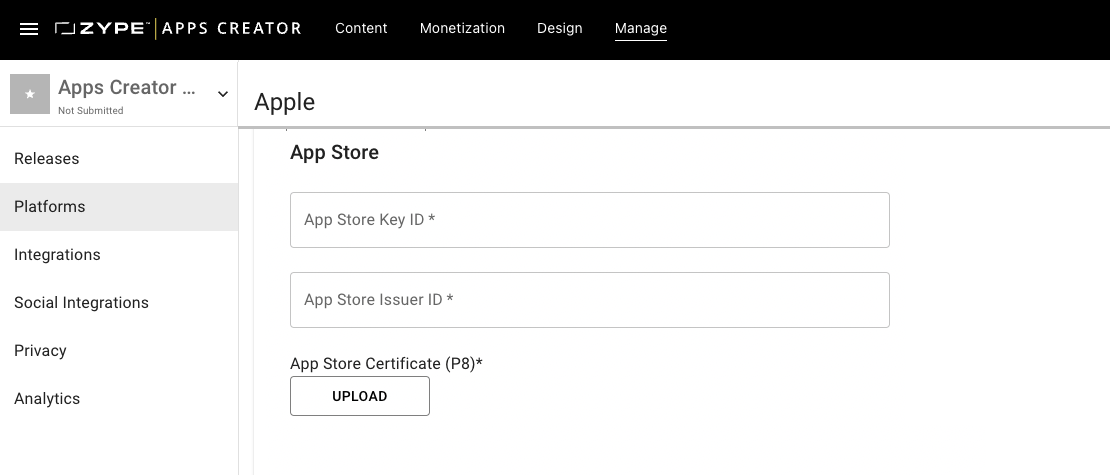Open Privacy in sidebar
Image resolution: width=1110 pixels, height=475 pixels.
point(119,351)
